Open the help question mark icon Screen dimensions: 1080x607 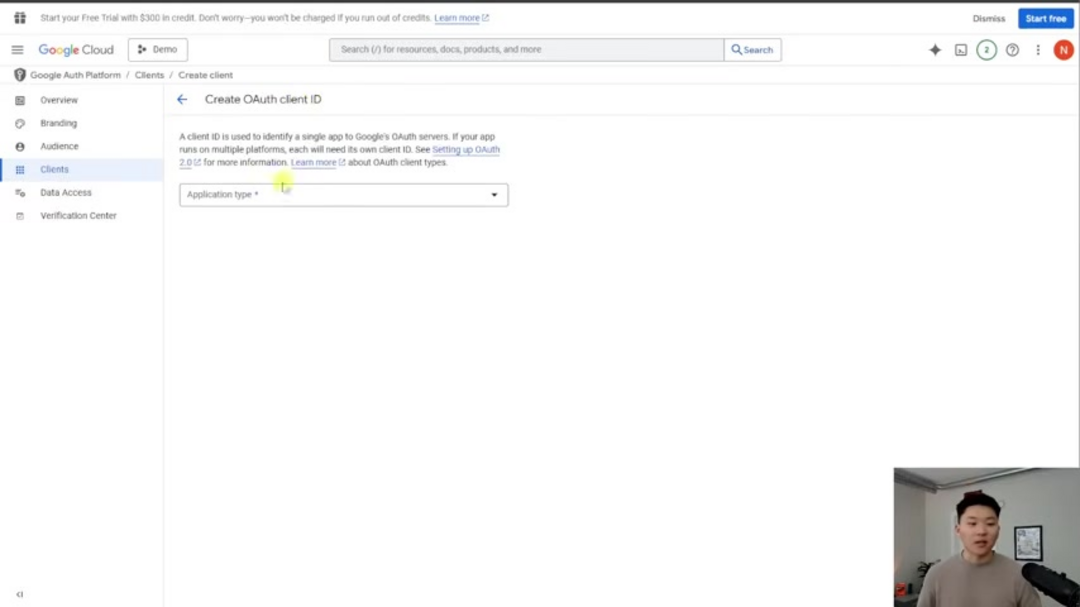(x=1012, y=50)
